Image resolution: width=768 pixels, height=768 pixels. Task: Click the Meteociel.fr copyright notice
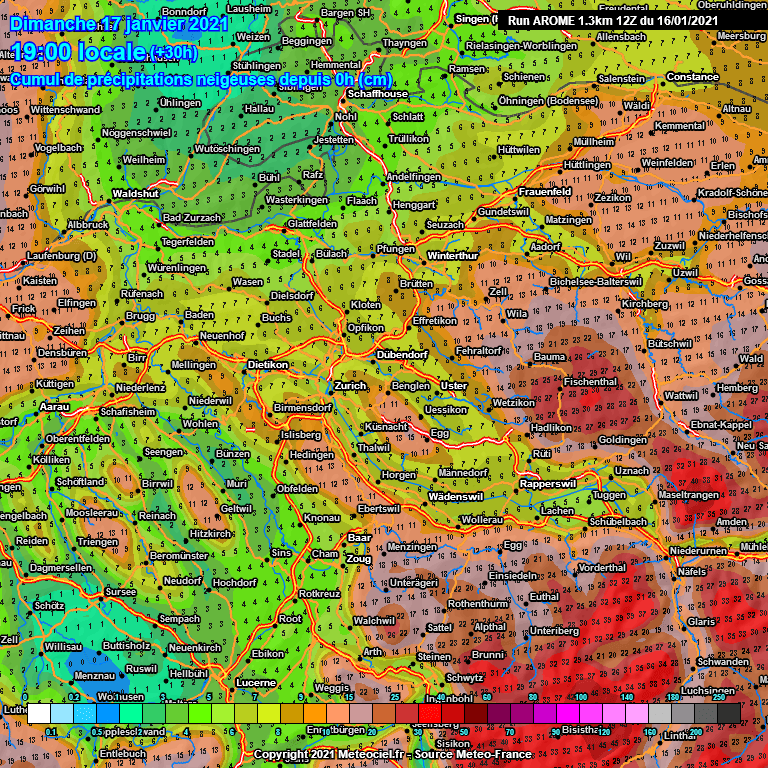[x=392, y=754]
